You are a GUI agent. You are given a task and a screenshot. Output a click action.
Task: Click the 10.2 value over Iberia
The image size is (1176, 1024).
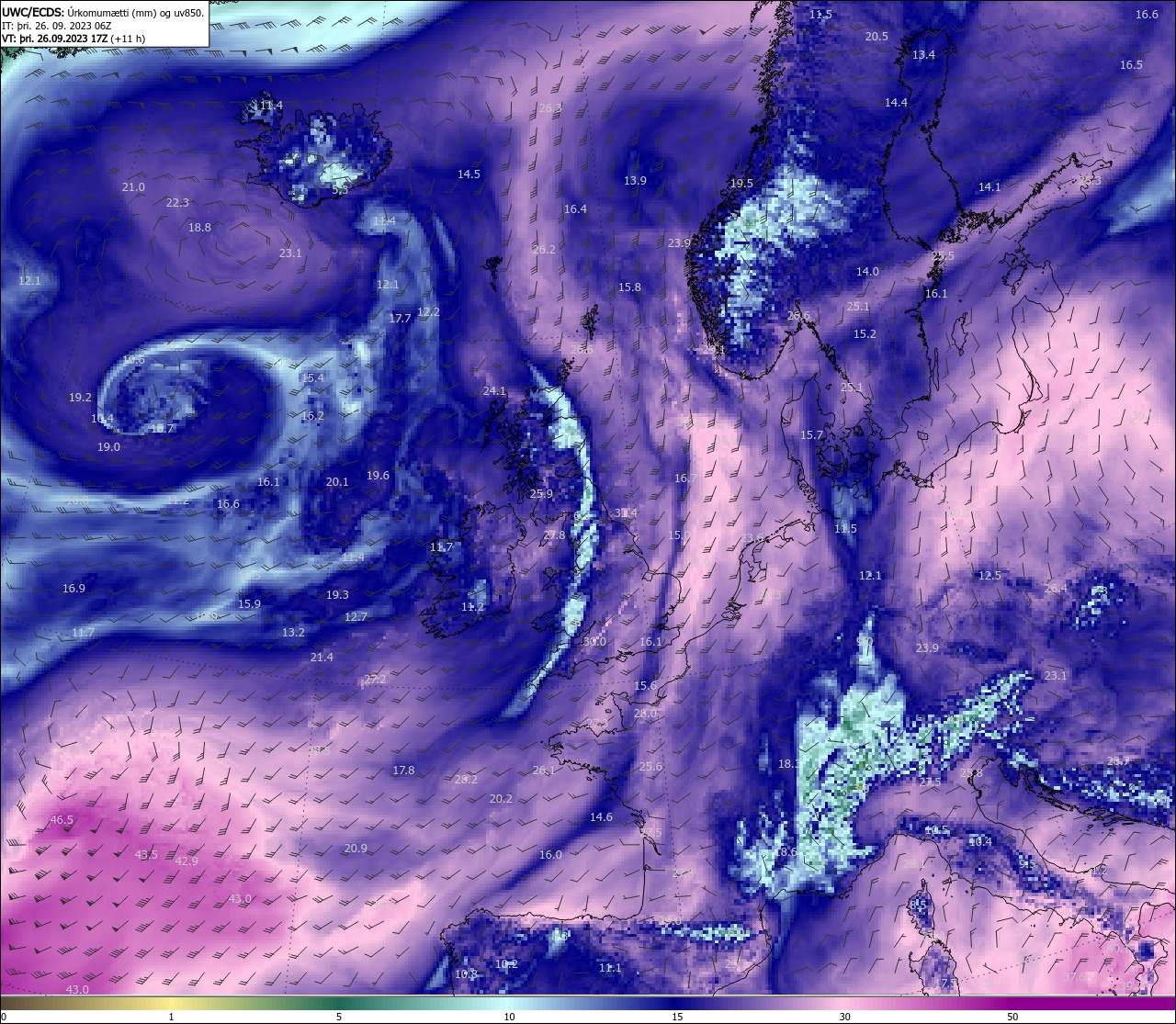click(506, 964)
